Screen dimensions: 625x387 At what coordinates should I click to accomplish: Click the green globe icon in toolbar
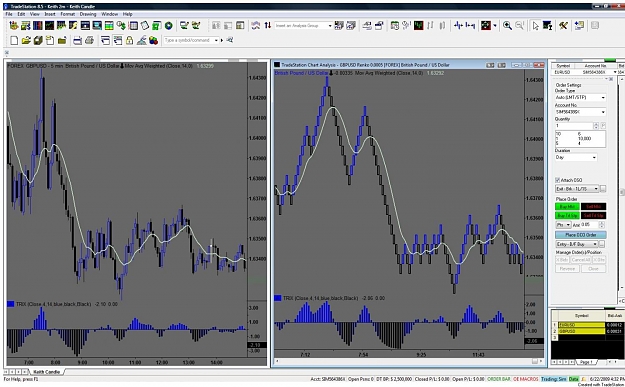(x=169, y=26)
